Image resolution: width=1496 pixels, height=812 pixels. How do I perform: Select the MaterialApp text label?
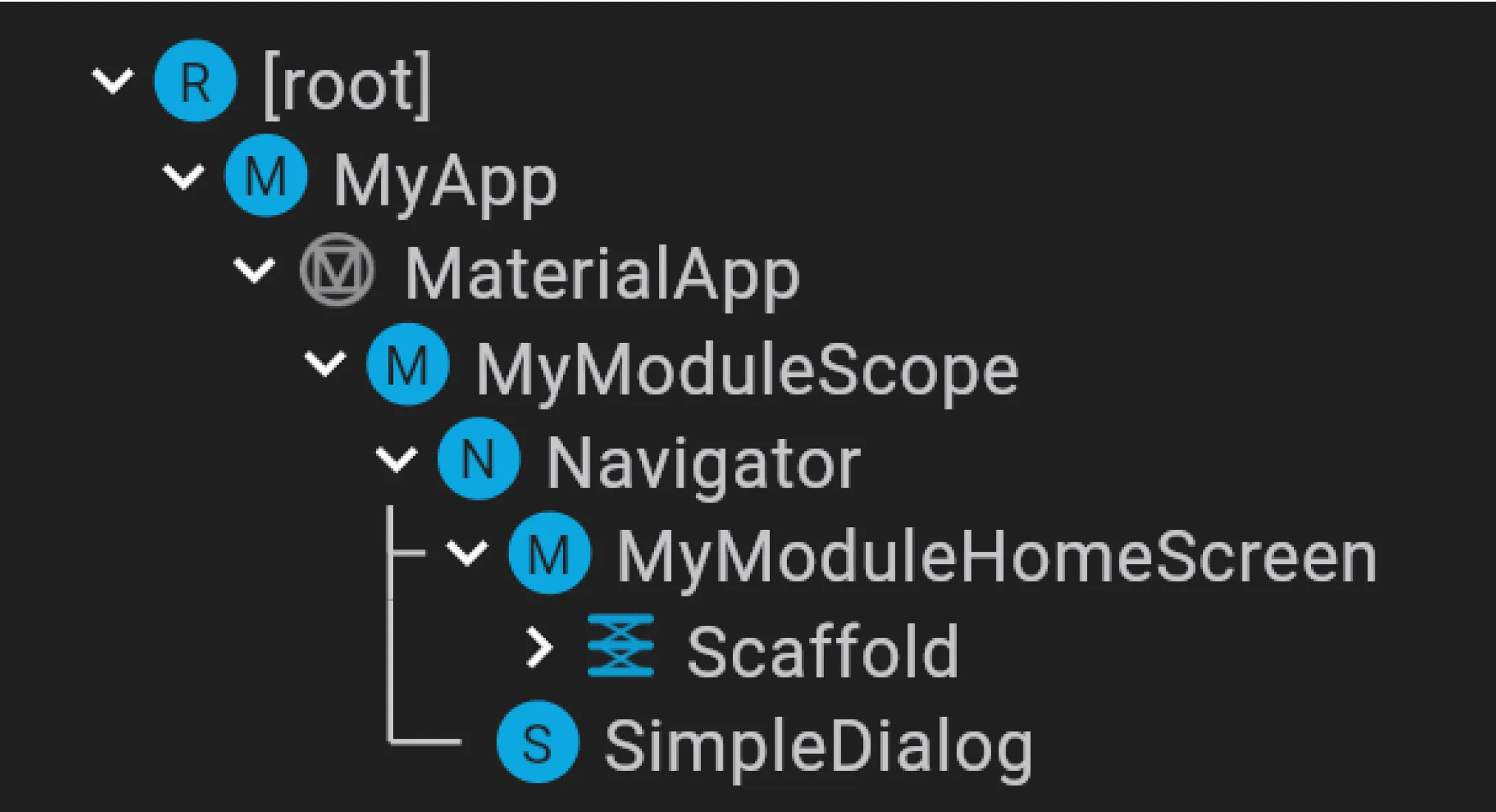coord(602,276)
